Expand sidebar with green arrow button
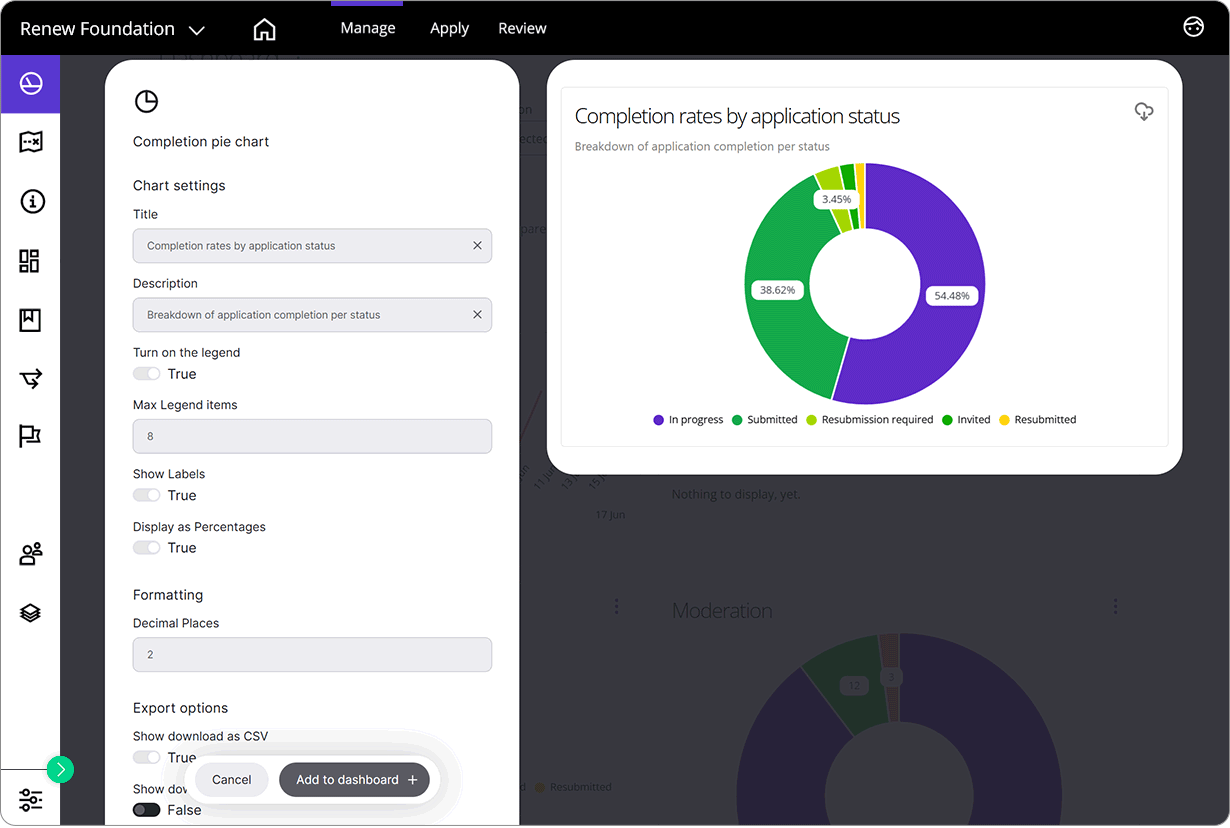Viewport: 1230px width, 828px height. 60,769
